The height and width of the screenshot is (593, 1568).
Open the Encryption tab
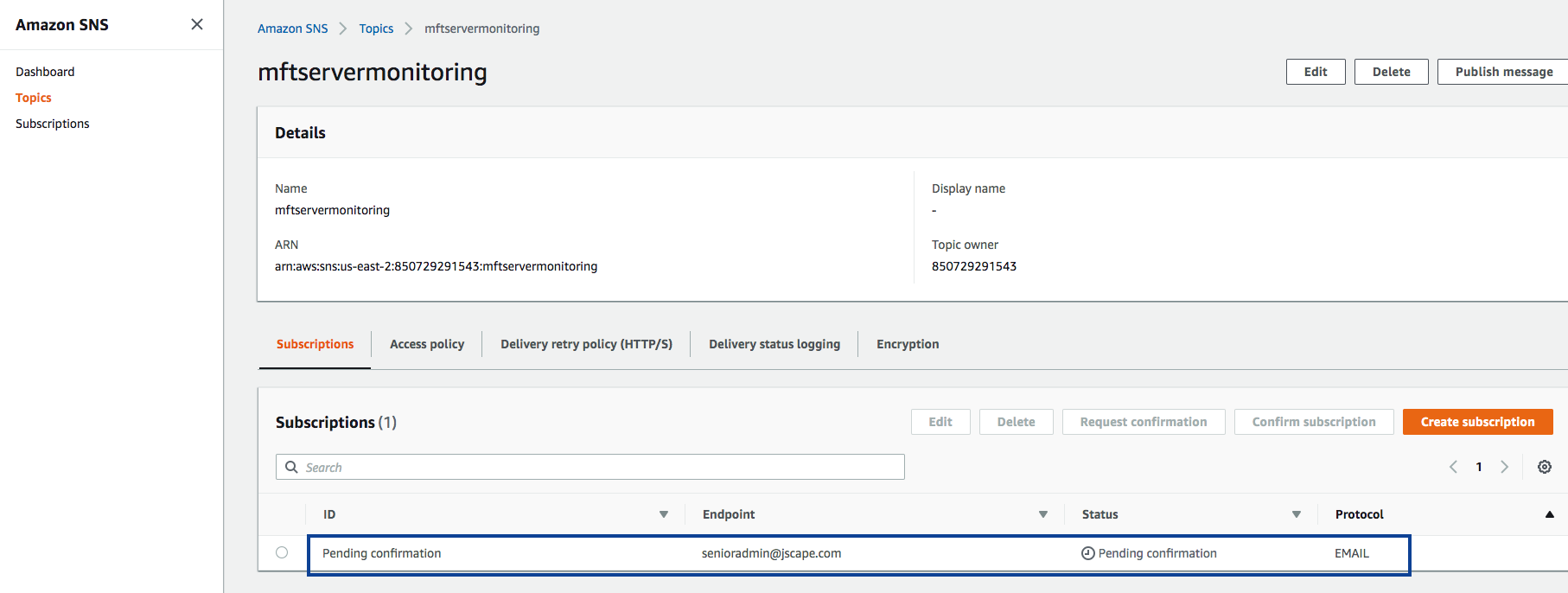tap(907, 344)
